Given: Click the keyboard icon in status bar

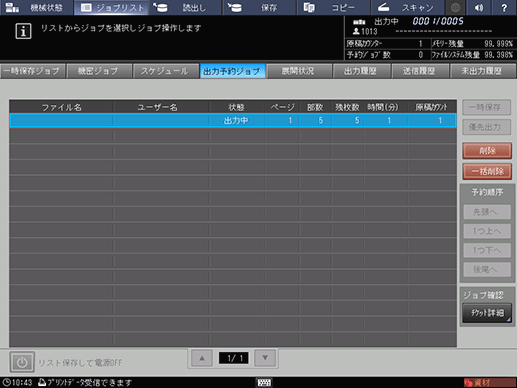Looking at the screenshot, I should [x=264, y=382].
